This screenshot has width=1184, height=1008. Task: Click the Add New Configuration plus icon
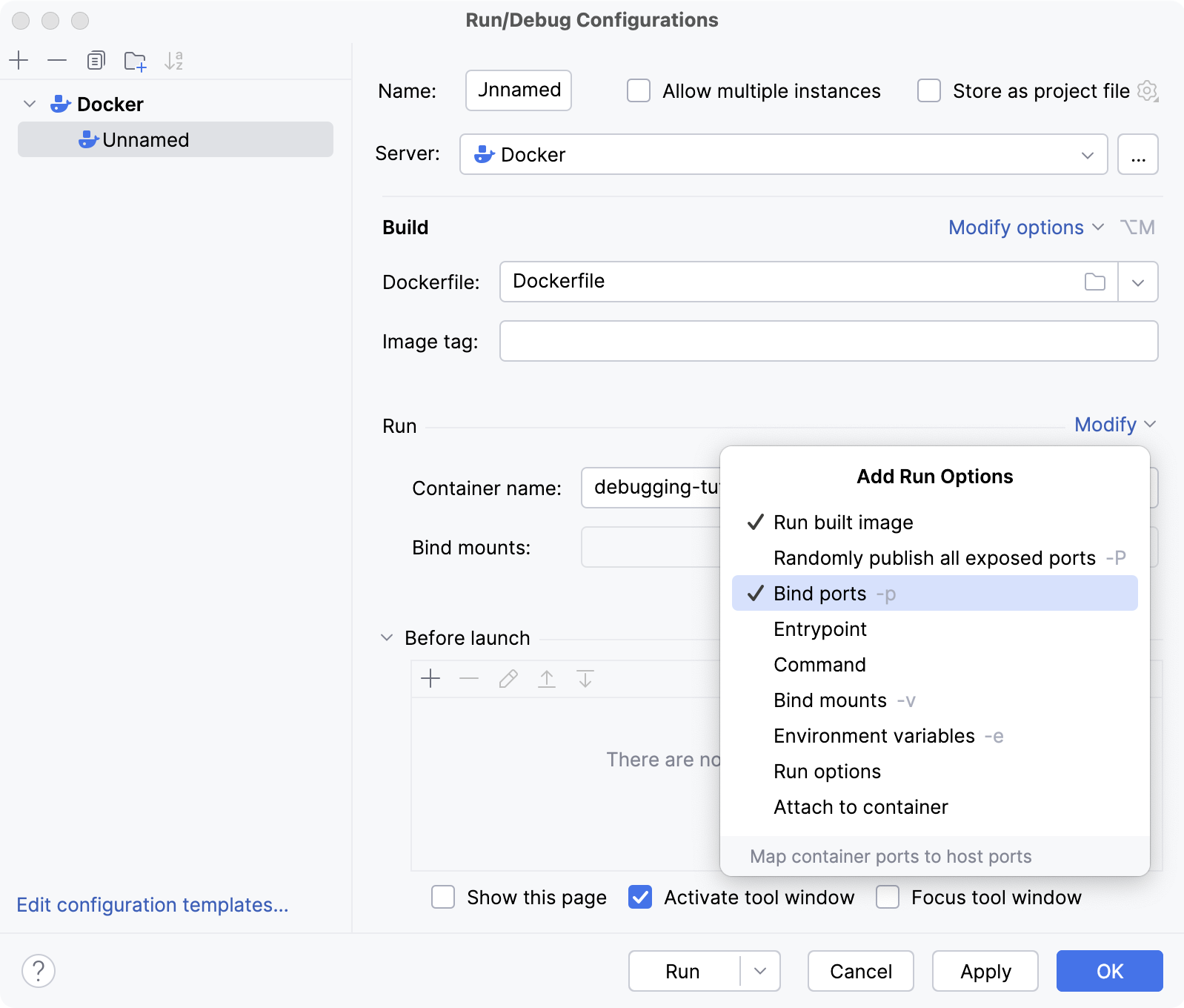[x=19, y=60]
